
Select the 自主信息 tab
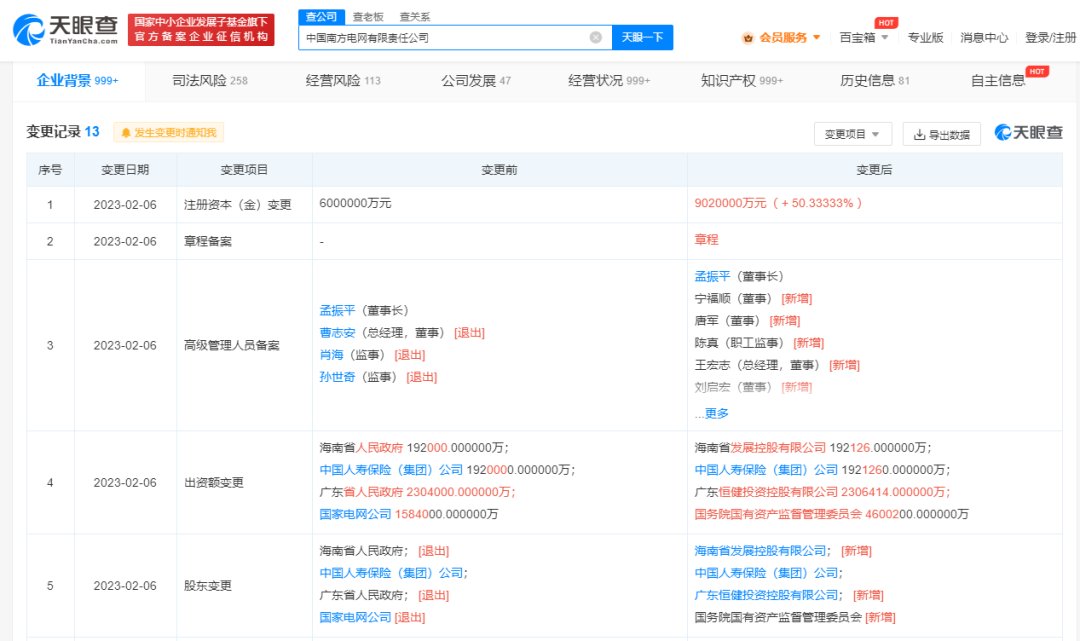[x=998, y=81]
